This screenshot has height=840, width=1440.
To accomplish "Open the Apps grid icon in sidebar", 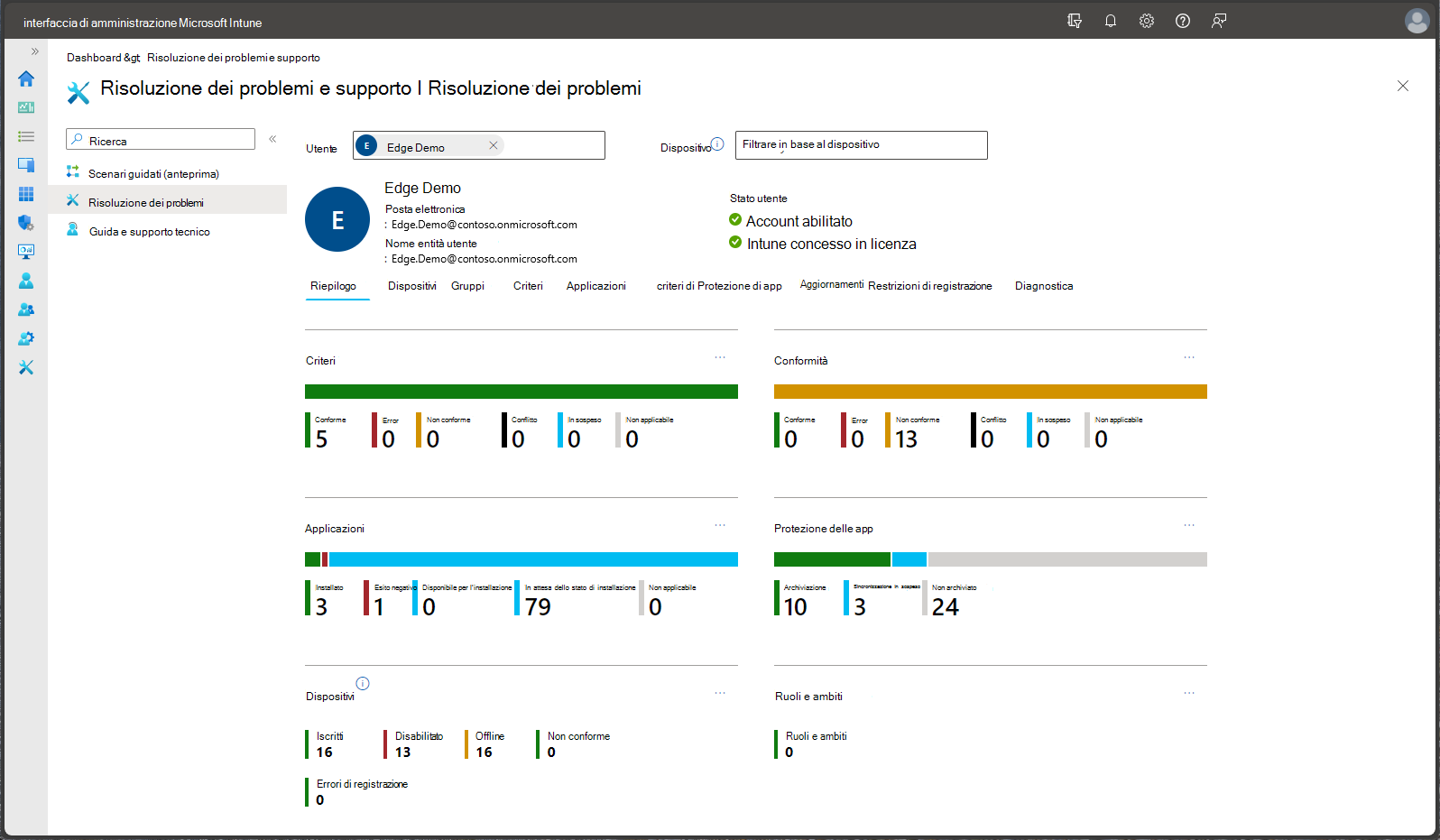I will pos(26,194).
